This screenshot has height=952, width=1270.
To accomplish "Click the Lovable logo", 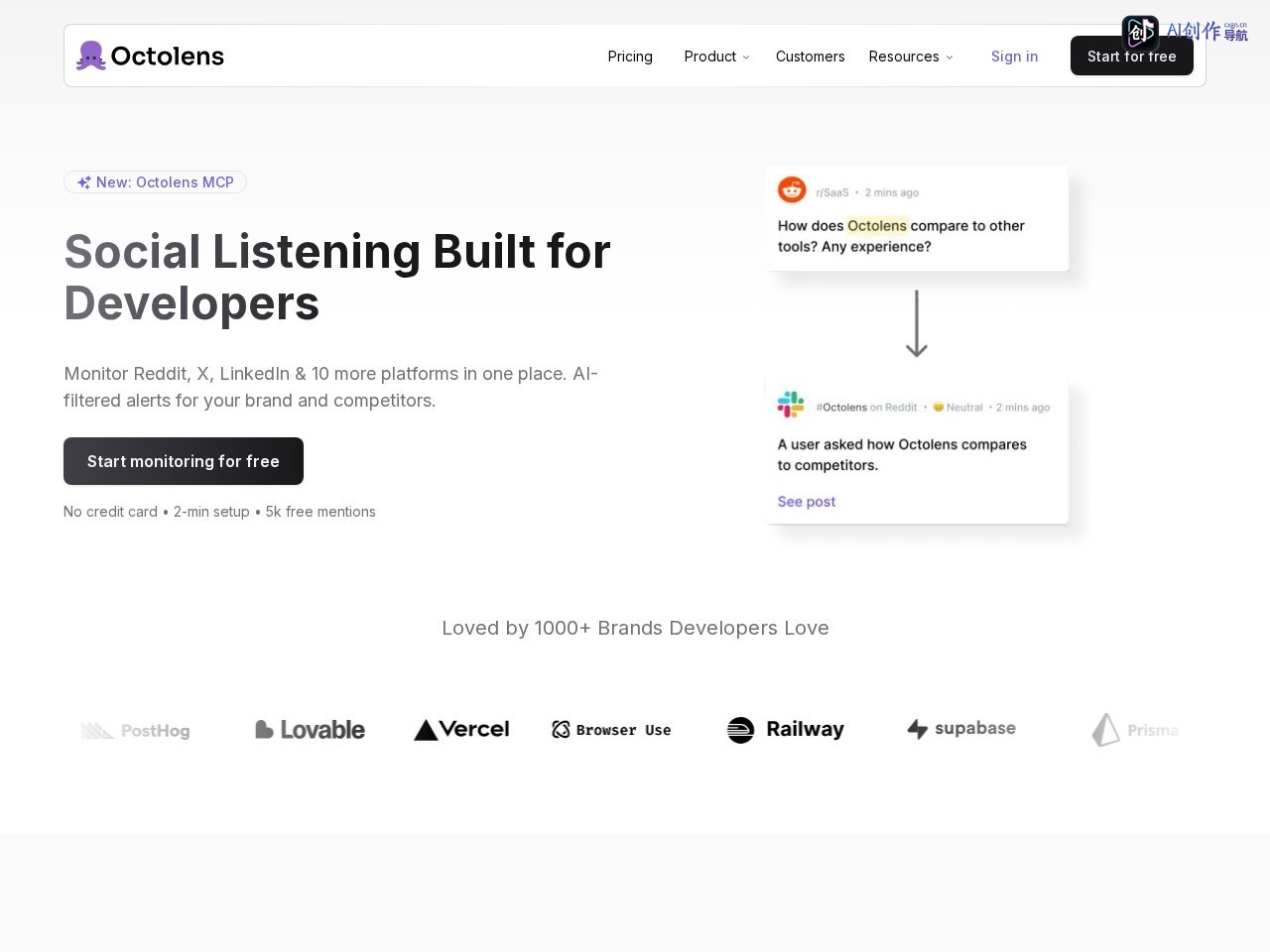I will pos(311,730).
